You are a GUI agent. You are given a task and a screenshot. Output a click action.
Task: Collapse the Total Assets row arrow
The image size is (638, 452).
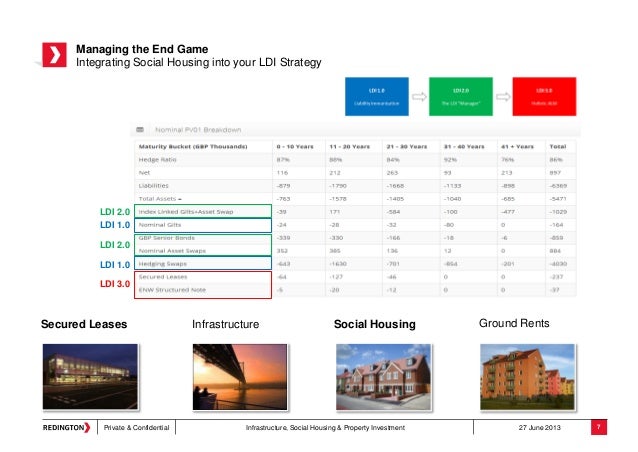pyautogui.click(x=180, y=199)
